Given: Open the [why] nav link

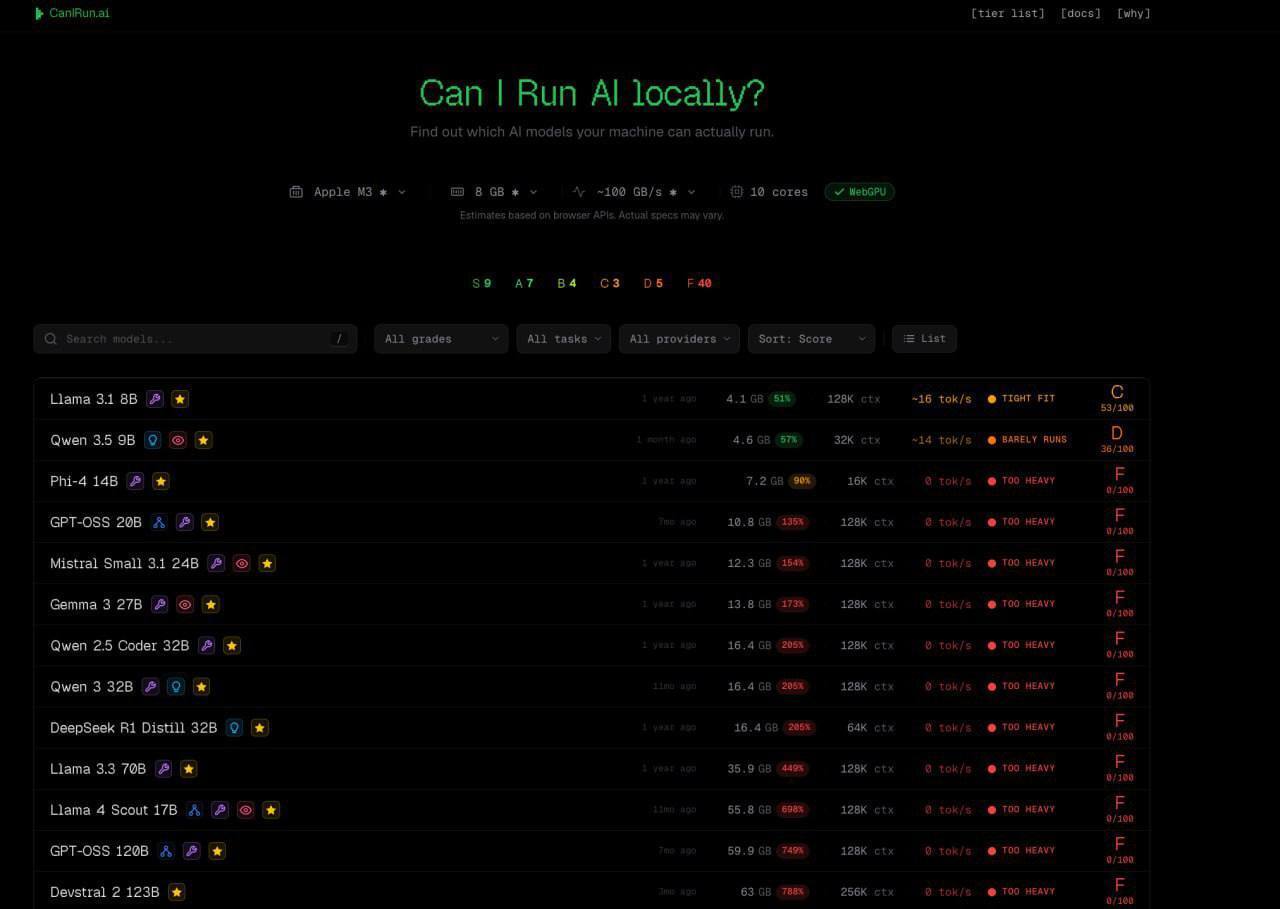Looking at the screenshot, I should [1134, 13].
